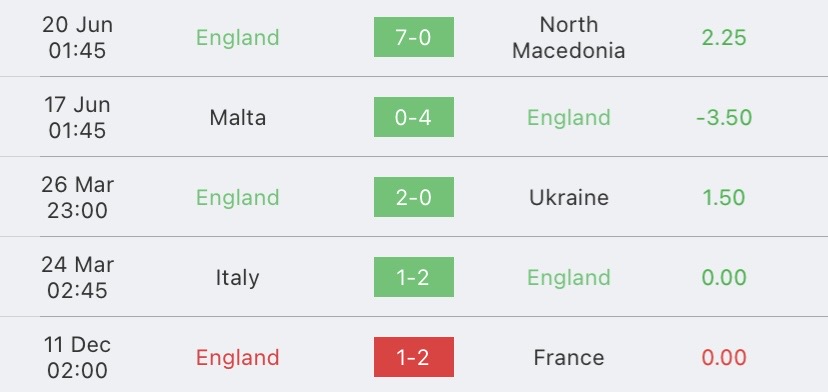Viewport: 828px width, 392px height.
Task: Open Italy team link
Action: pyautogui.click(x=238, y=277)
